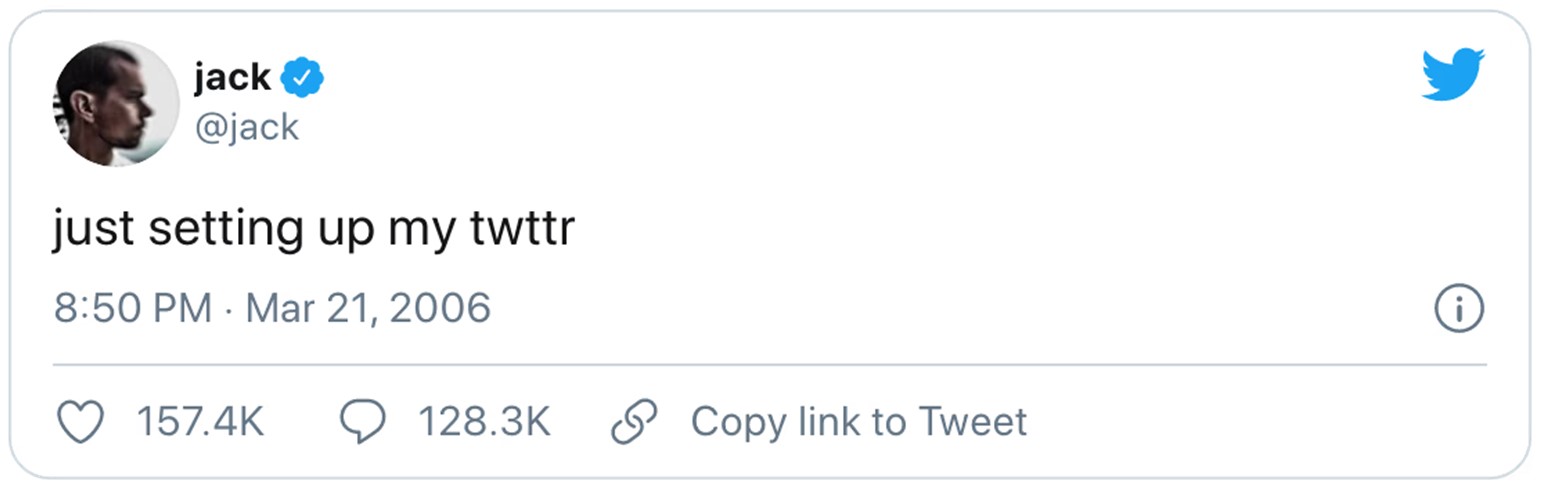
Task: Open jack's profile picture
Action: coord(115,103)
